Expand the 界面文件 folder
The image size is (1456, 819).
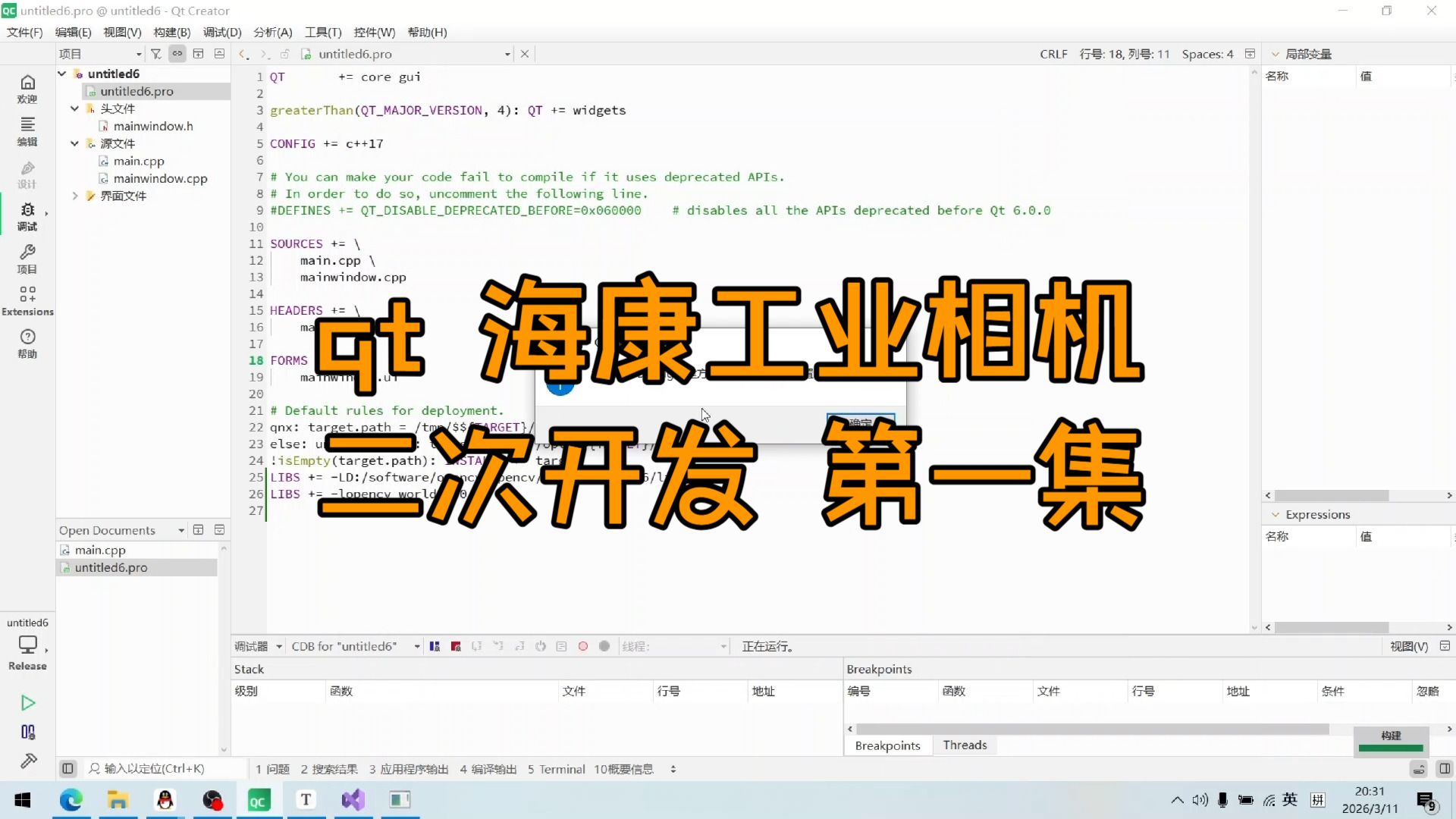74,196
